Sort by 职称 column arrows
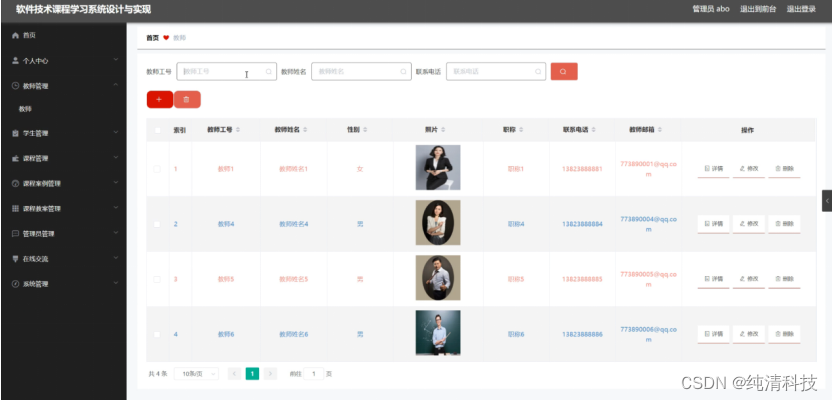The width and height of the screenshot is (833, 401). [x=521, y=130]
